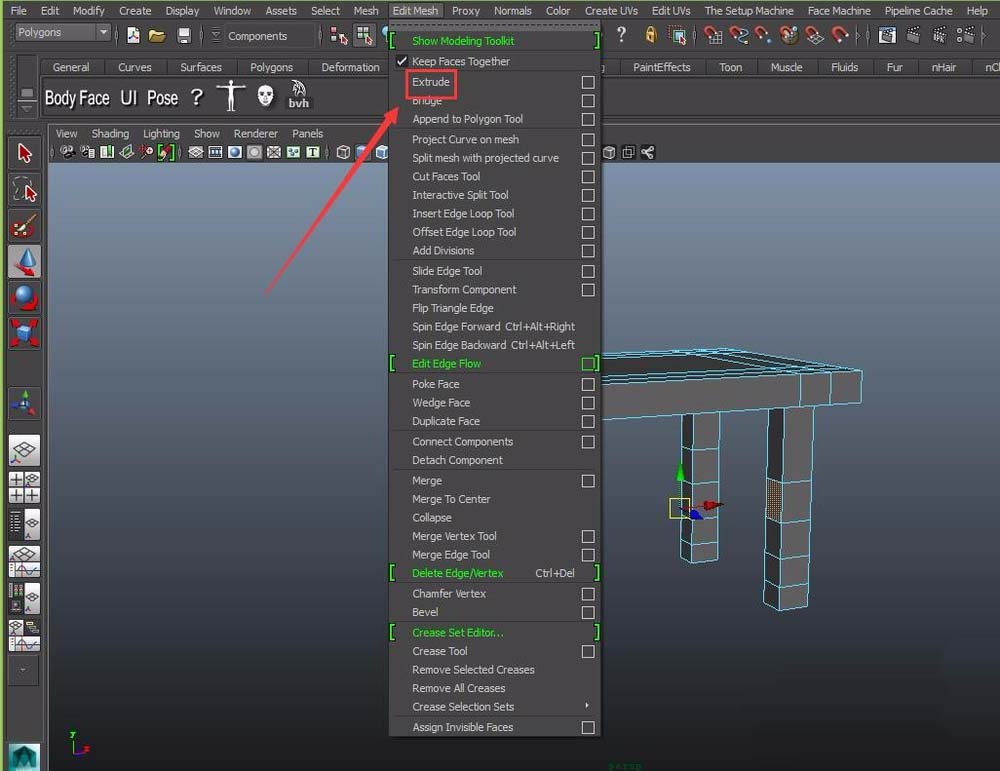
Task: Open the viewport Lighting menu
Action: [161, 133]
